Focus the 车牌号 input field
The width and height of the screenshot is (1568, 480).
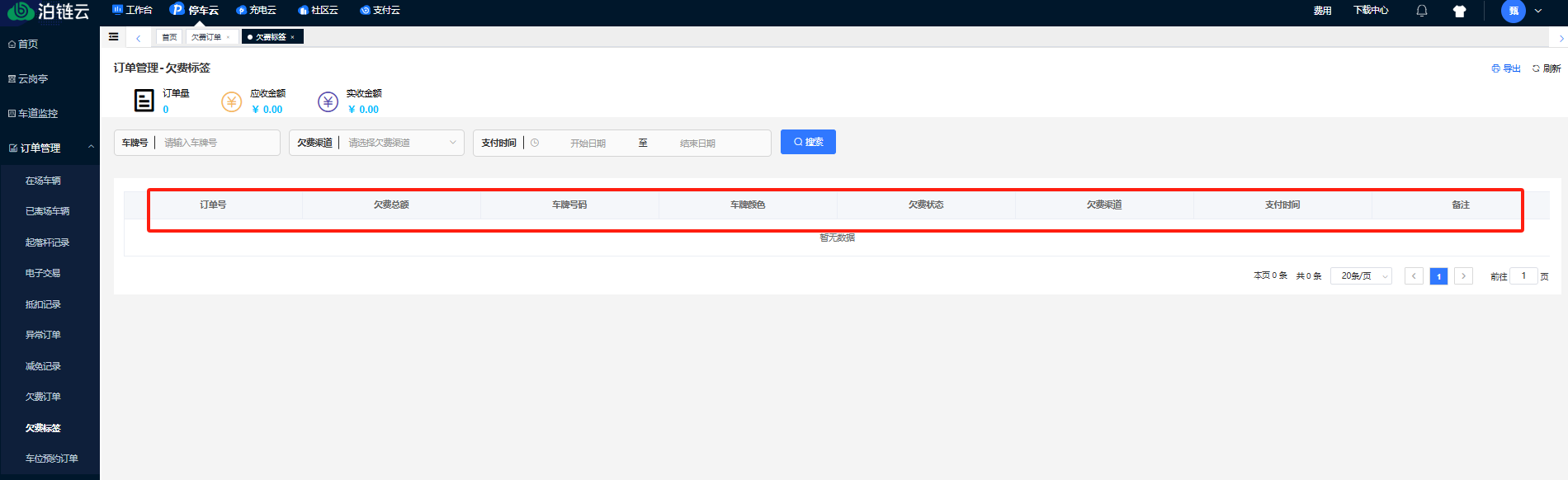(219, 143)
